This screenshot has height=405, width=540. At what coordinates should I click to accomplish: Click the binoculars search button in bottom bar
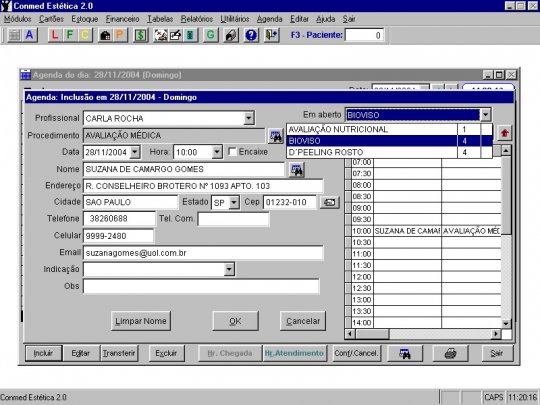click(405, 354)
